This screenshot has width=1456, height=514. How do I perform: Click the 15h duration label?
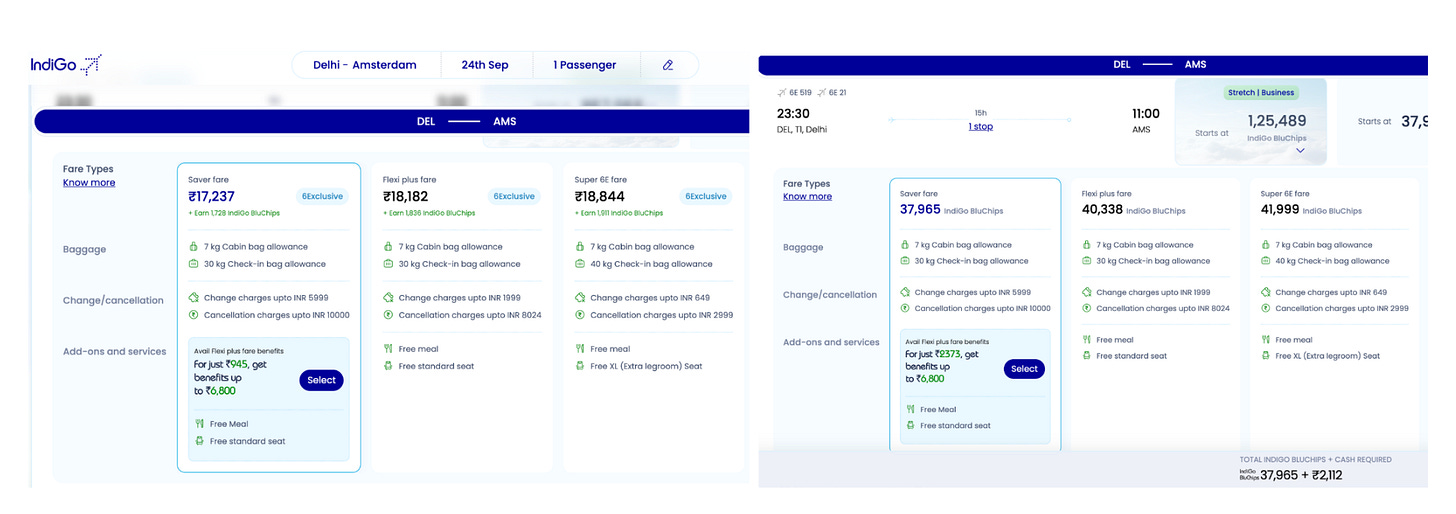[980, 113]
